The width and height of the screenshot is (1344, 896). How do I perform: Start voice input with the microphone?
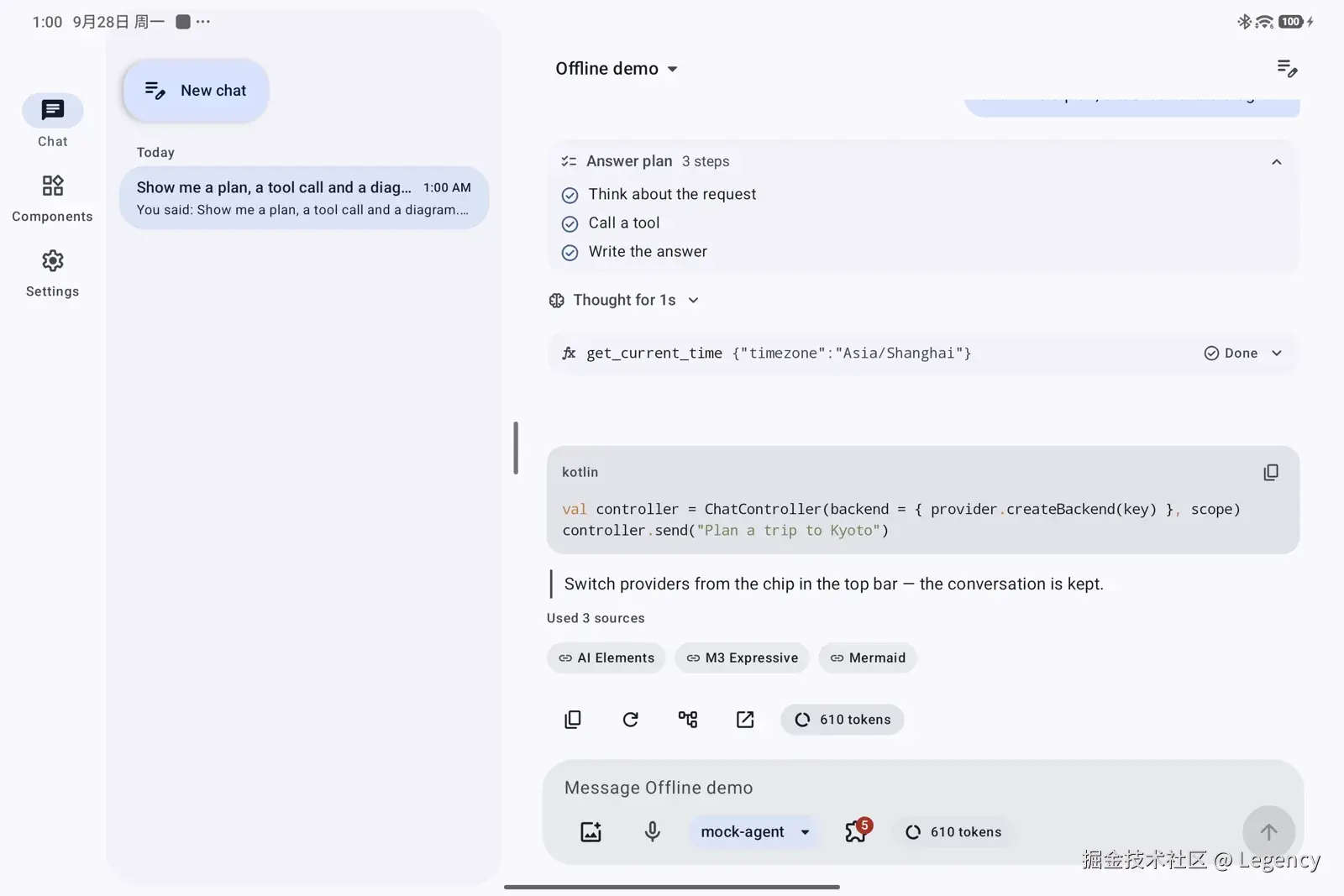tap(652, 832)
